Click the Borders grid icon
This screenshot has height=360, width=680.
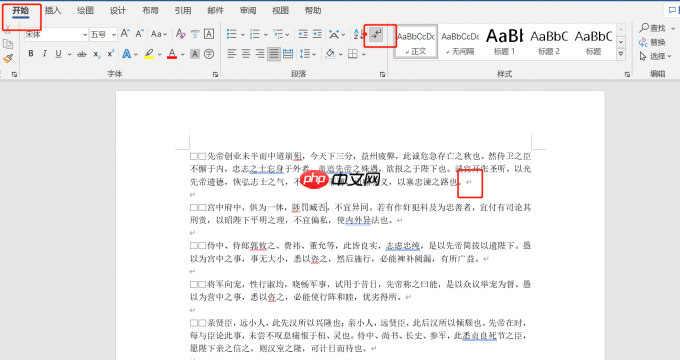pyautogui.click(x=353, y=54)
